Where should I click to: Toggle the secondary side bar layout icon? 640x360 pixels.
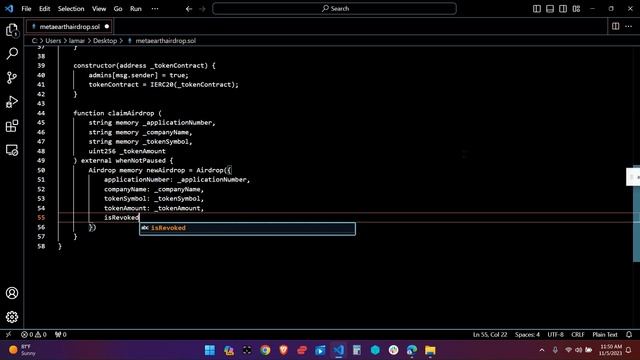563,9
